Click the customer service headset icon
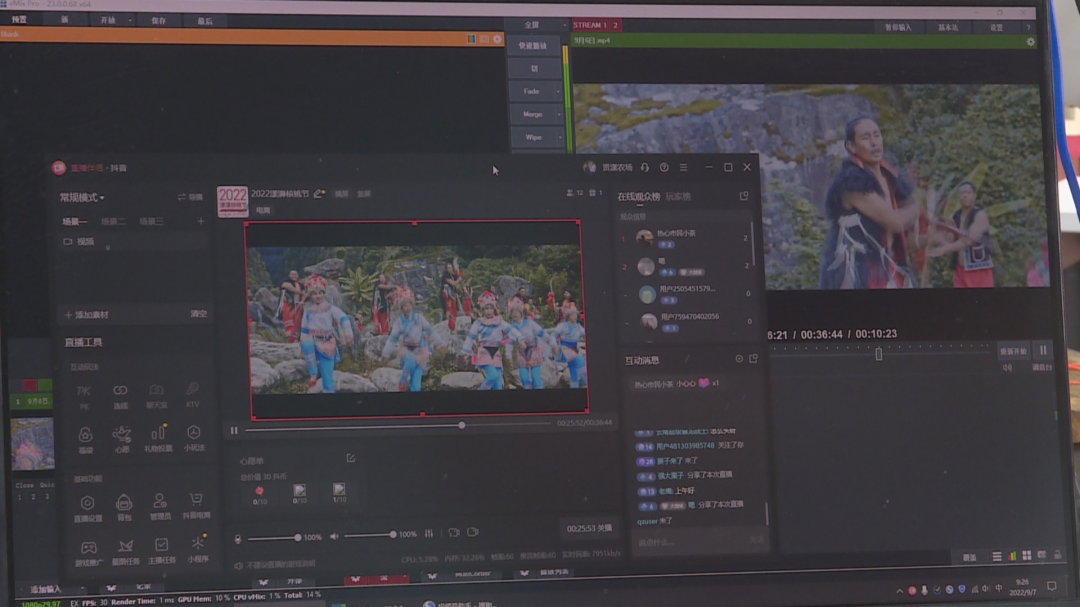 (645, 167)
